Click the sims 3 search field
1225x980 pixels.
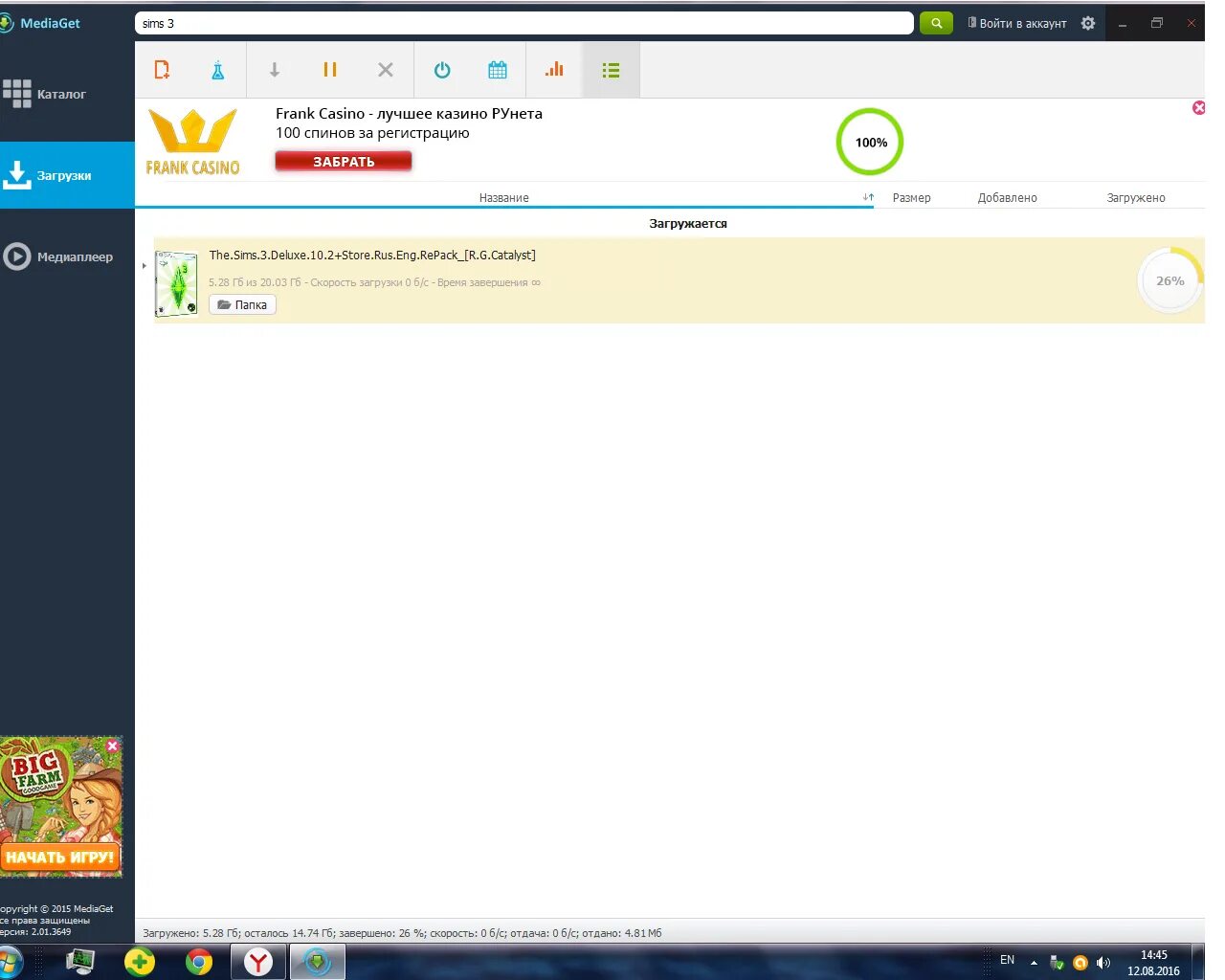pos(523,23)
